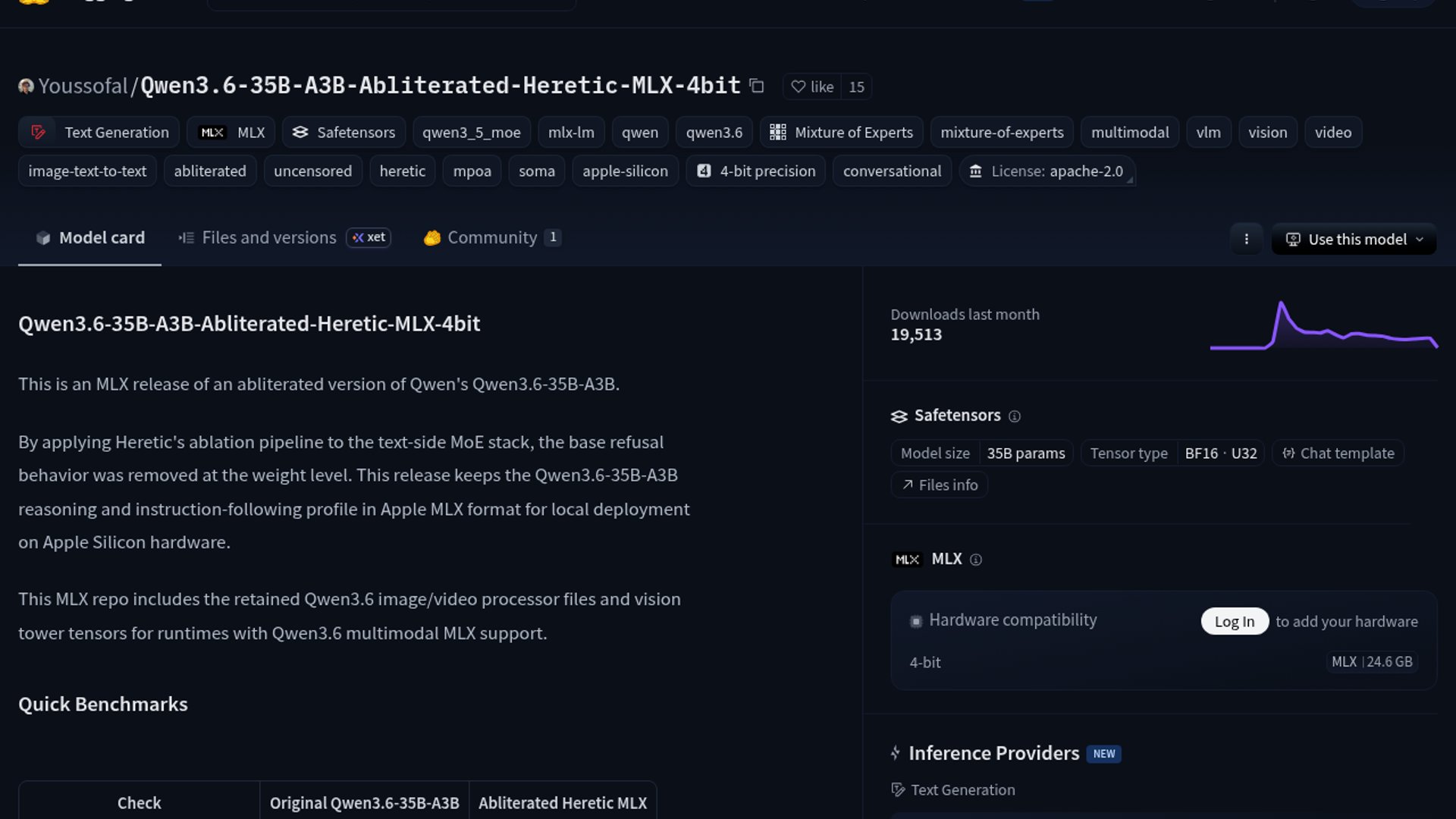Viewport: 1456px width, 819px height.
Task: Click the qwen3.6 tag
Action: [714, 133]
